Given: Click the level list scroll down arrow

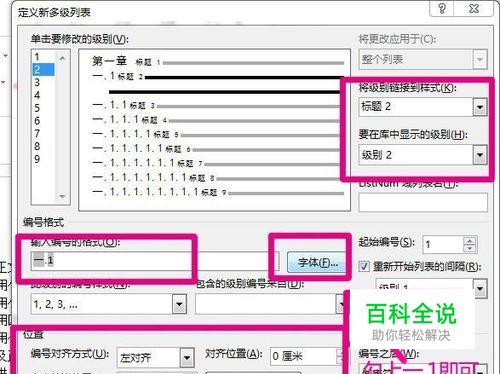Looking at the screenshot, I should coord(62,196).
